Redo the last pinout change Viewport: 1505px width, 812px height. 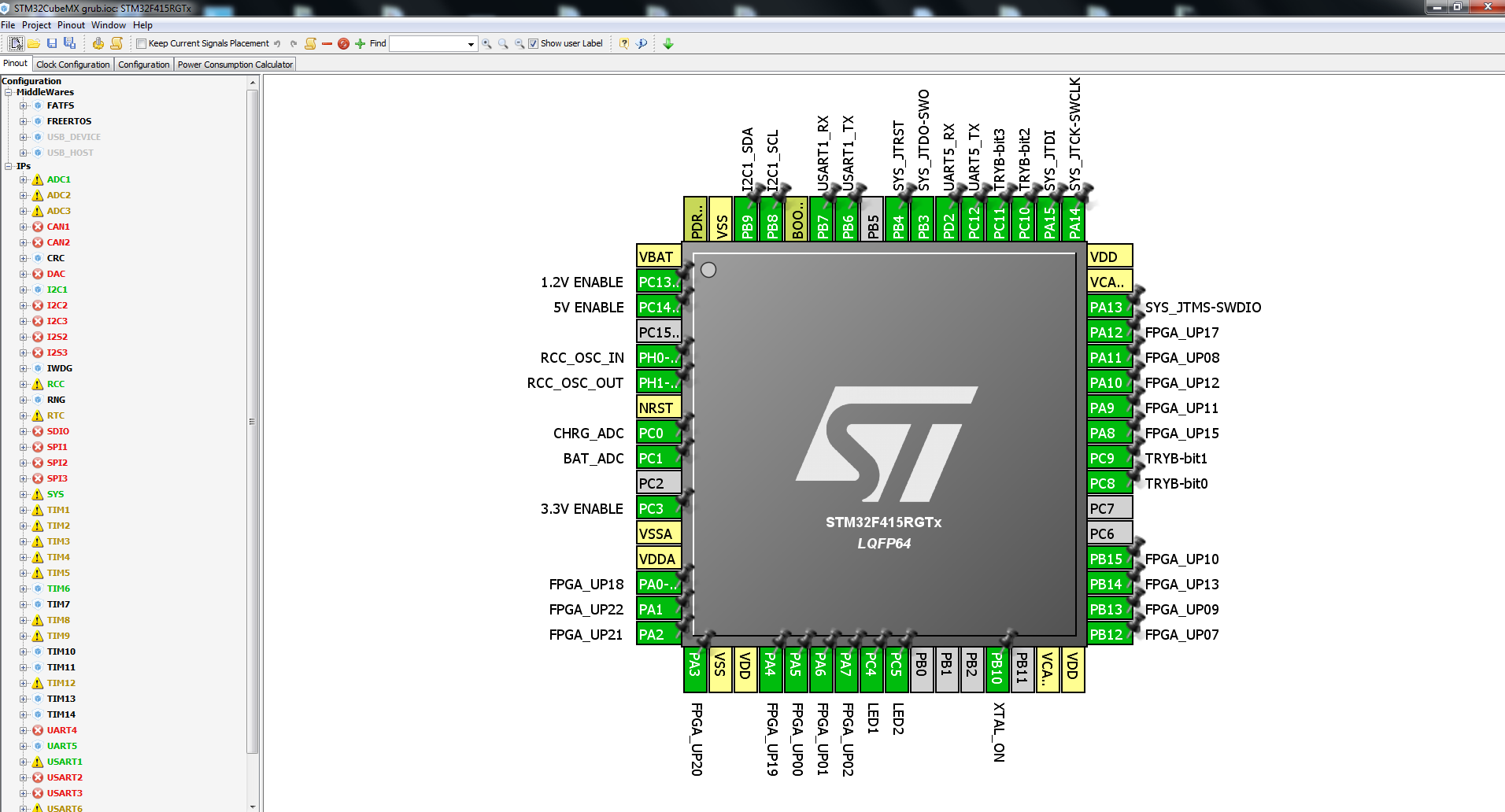293,43
